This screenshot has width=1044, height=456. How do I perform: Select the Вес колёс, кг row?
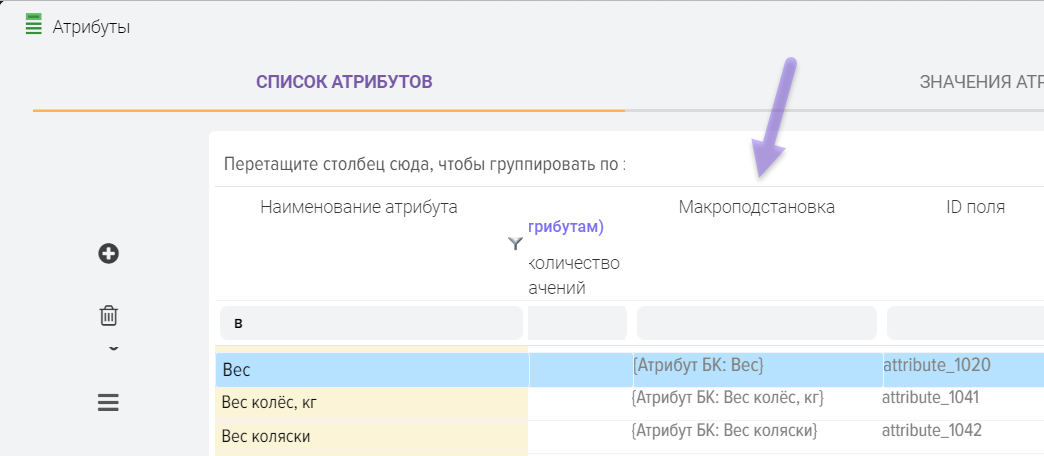coord(370,403)
